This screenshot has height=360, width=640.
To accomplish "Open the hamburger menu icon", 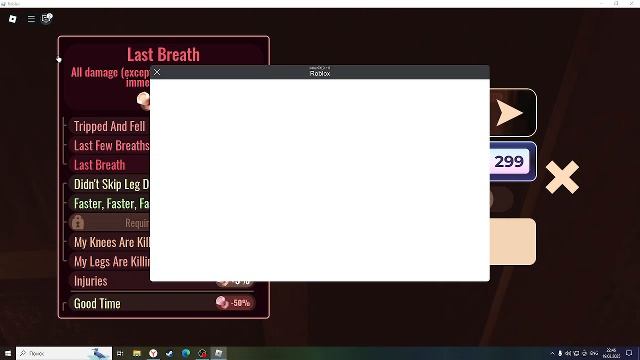I will pos(31,19).
